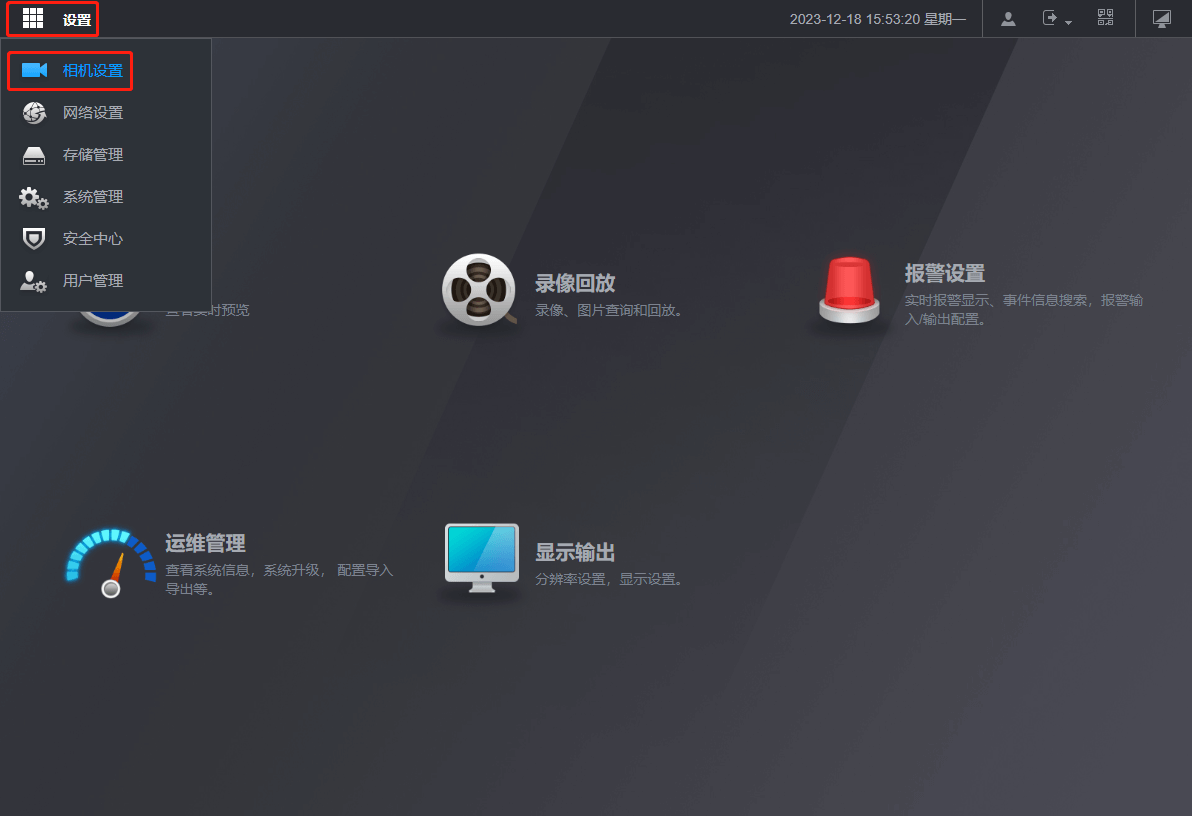Open the 显示输出 title link

pyautogui.click(x=575, y=552)
